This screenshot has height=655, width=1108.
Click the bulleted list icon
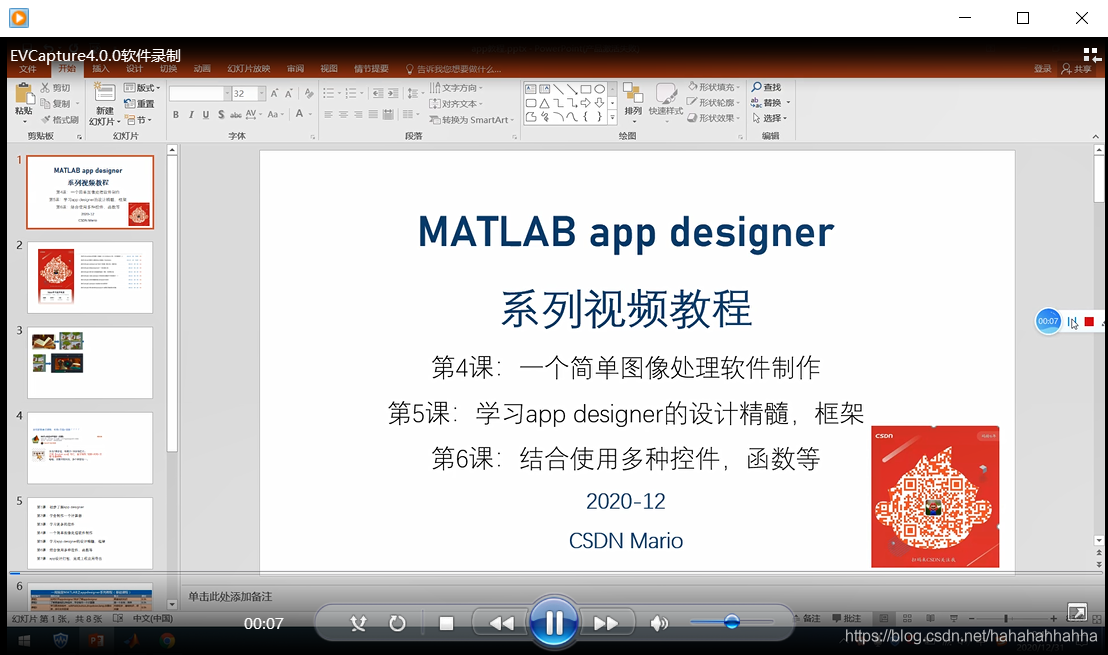point(331,93)
